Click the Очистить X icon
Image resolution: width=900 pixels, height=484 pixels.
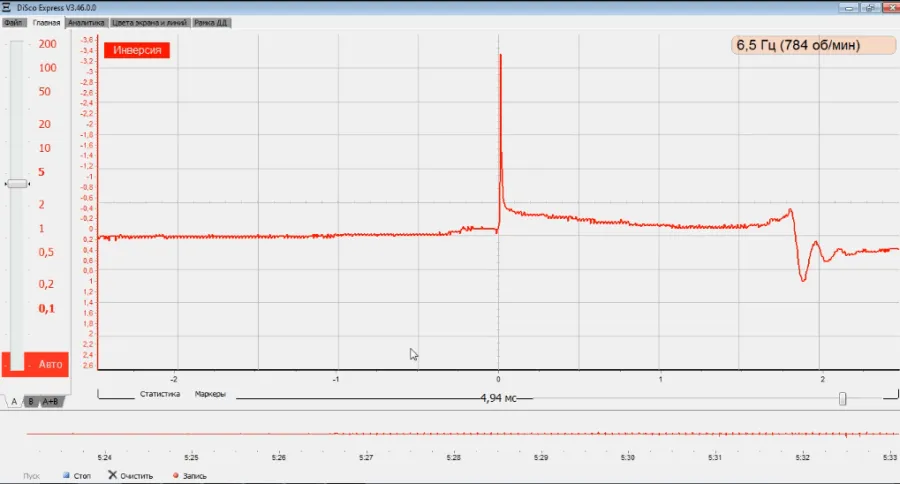(x=113, y=475)
